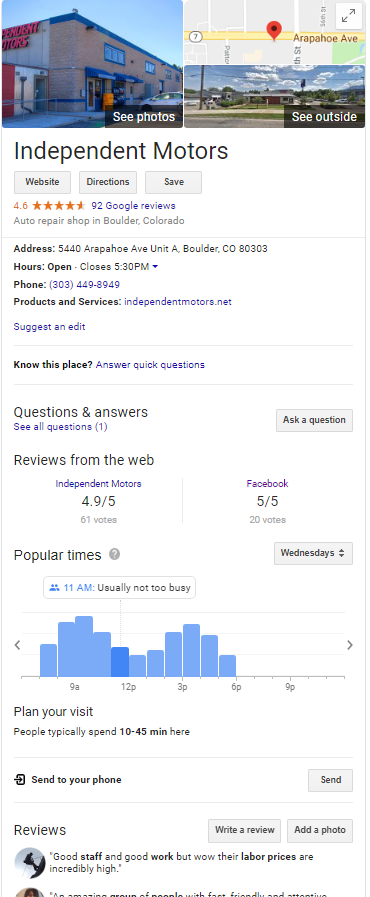Click the star rating display
This screenshot has width=370, height=897.
58,206
